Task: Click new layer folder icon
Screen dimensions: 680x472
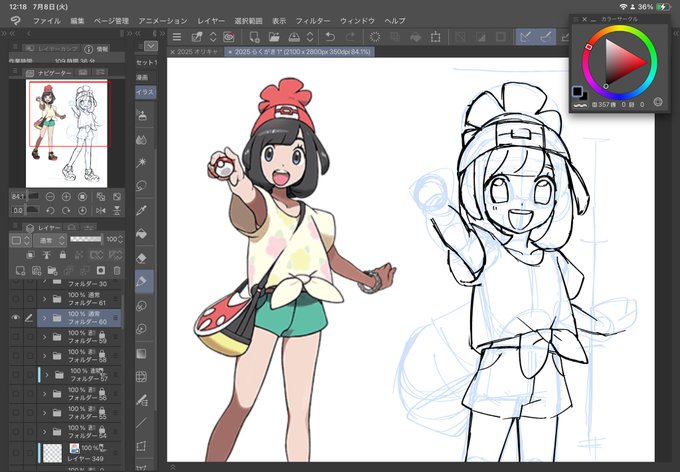Action: [52, 271]
